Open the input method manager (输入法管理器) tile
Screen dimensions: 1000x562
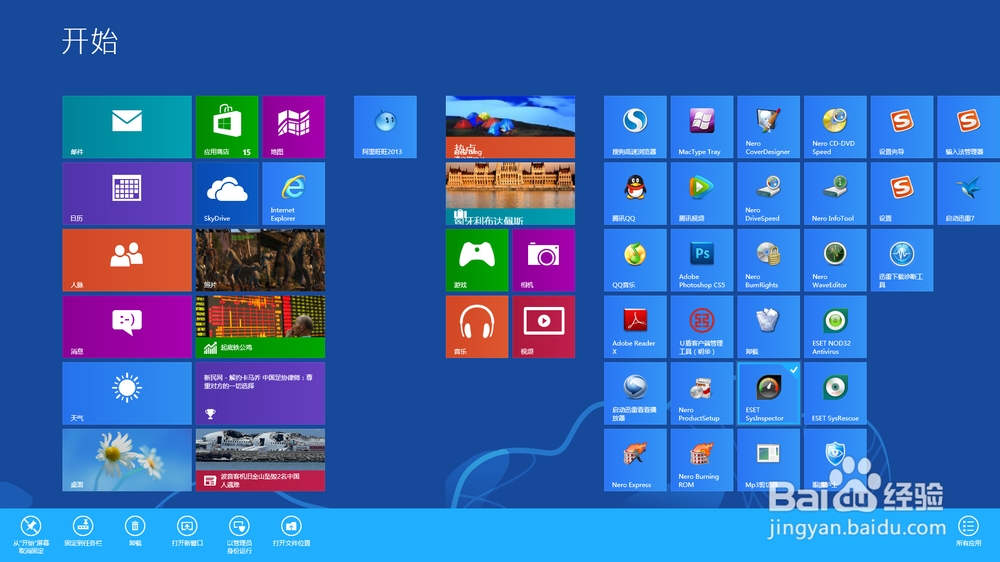[x=968, y=127]
